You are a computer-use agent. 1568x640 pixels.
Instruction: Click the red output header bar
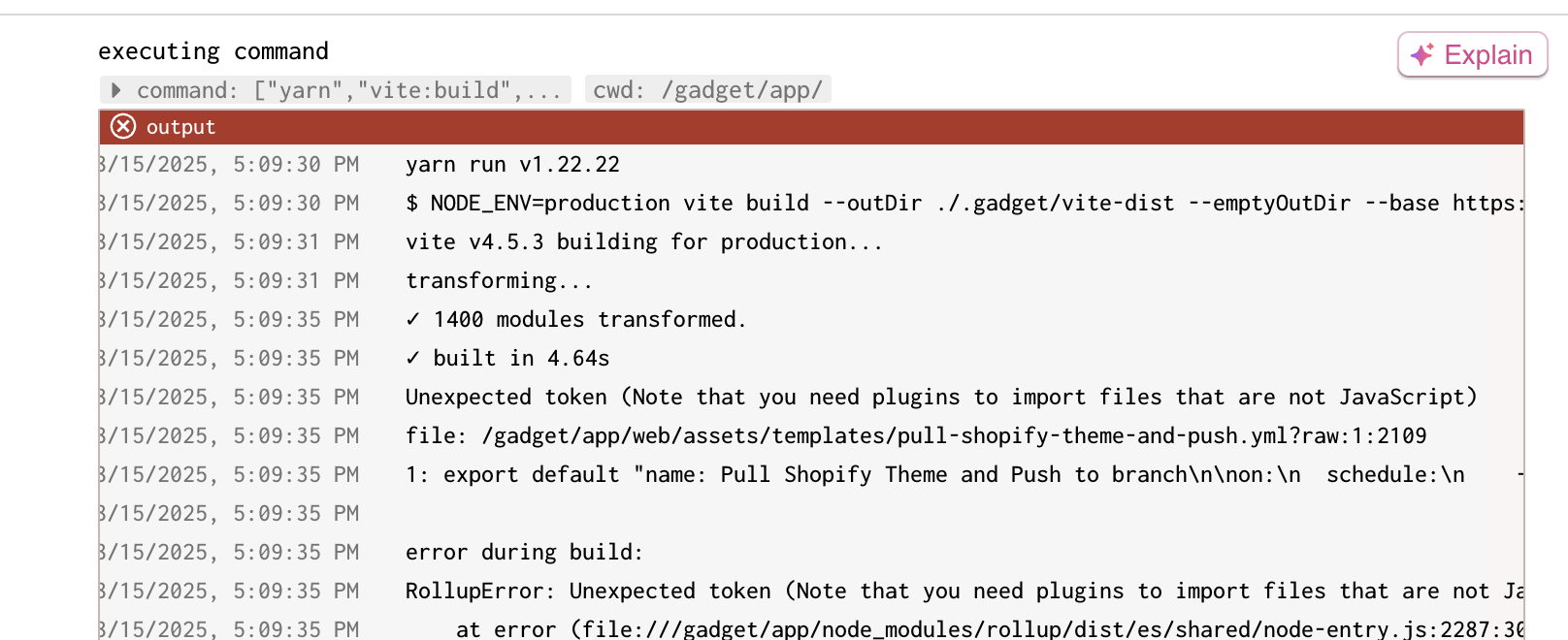811,127
